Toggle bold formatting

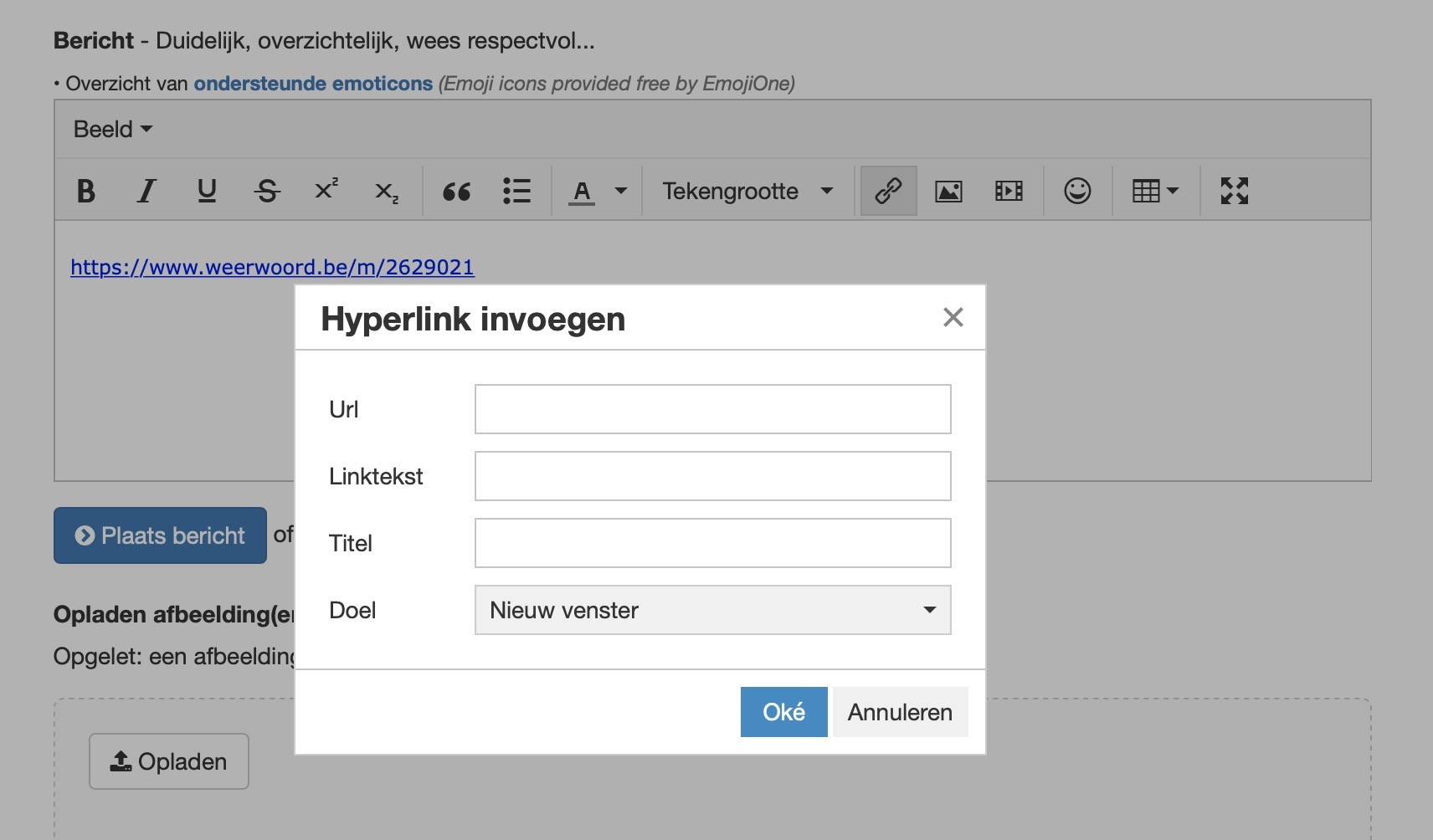pyautogui.click(x=85, y=192)
